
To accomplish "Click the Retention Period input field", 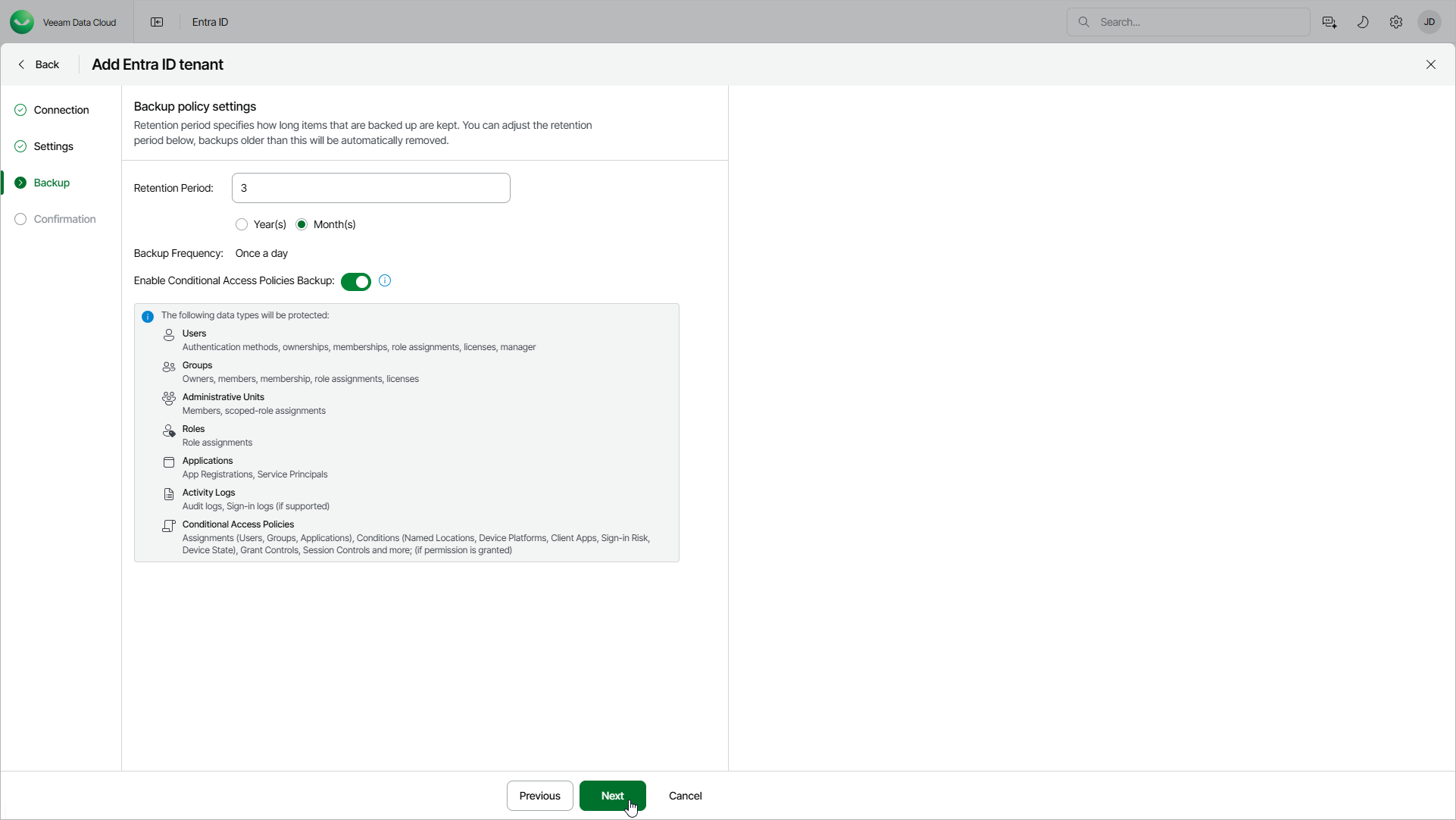I will tap(370, 188).
